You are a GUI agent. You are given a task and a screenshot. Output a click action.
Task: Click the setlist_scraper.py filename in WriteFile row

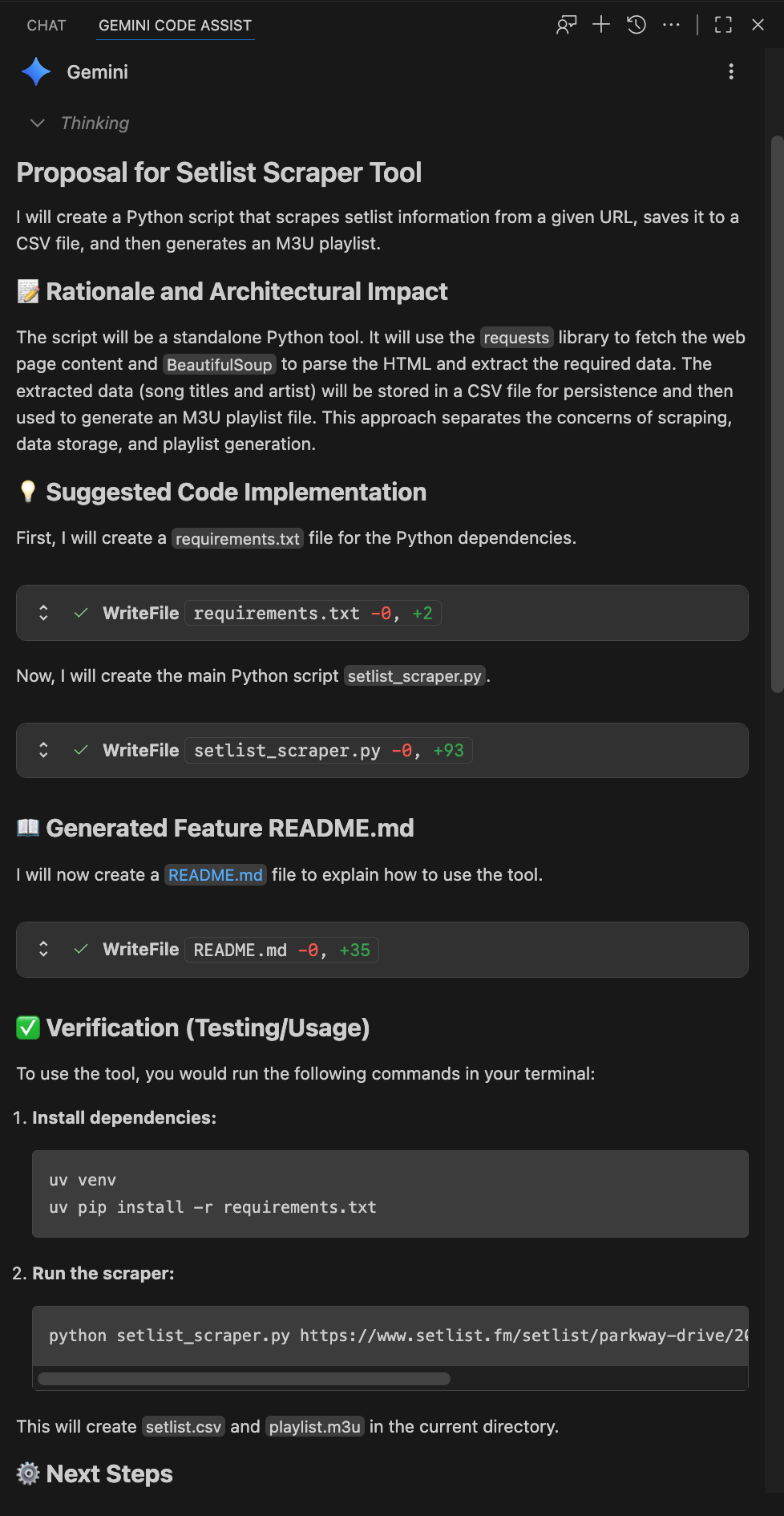[x=286, y=751]
